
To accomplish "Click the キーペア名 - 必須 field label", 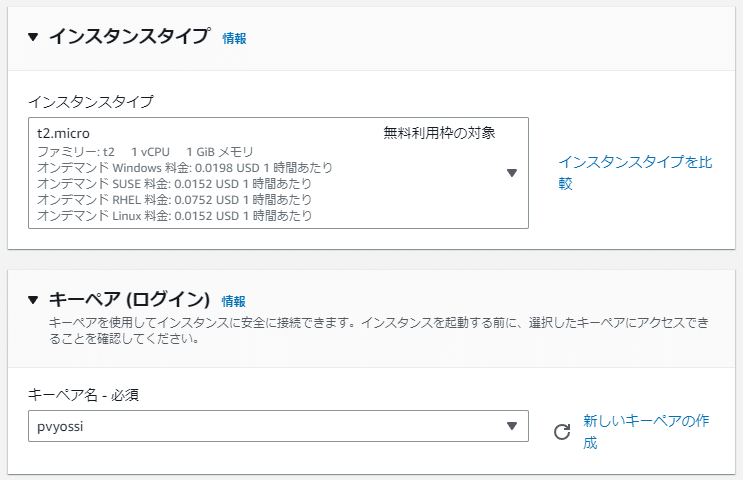I will click(x=83, y=394).
